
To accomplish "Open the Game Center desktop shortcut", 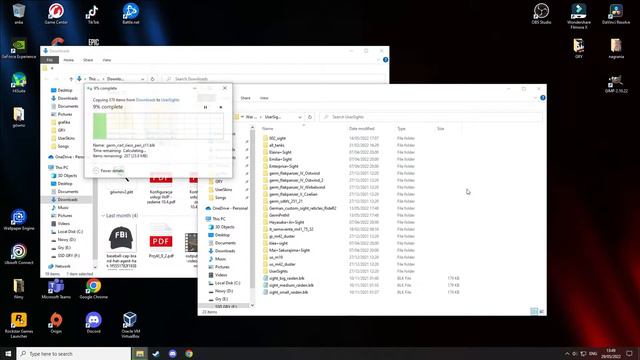I will click(x=56, y=14).
